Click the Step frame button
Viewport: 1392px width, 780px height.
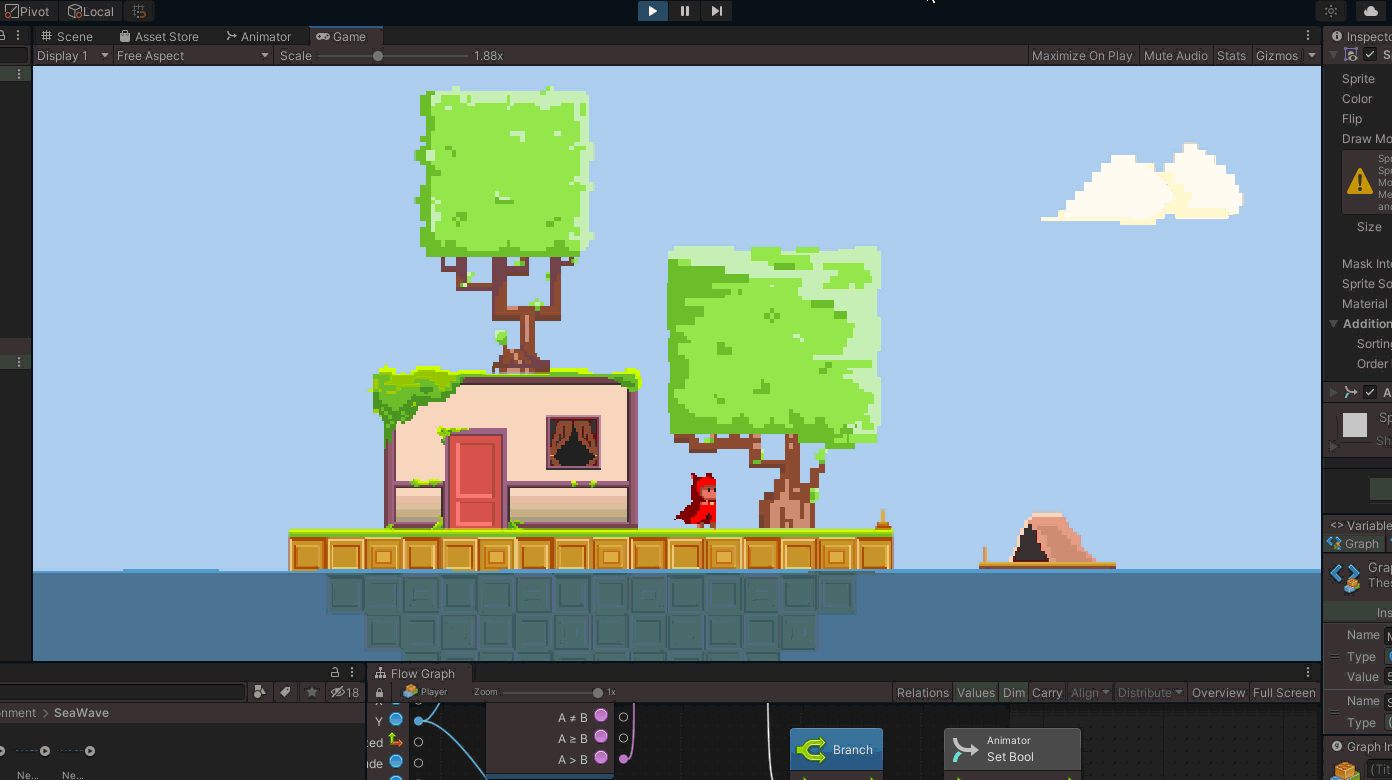[x=717, y=11]
